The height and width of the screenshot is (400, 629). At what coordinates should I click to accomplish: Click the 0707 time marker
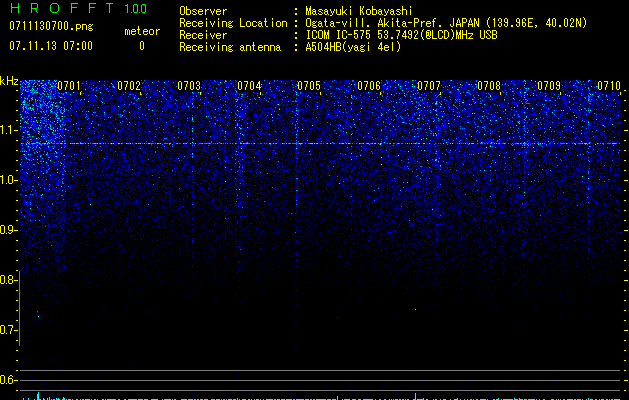coord(429,85)
